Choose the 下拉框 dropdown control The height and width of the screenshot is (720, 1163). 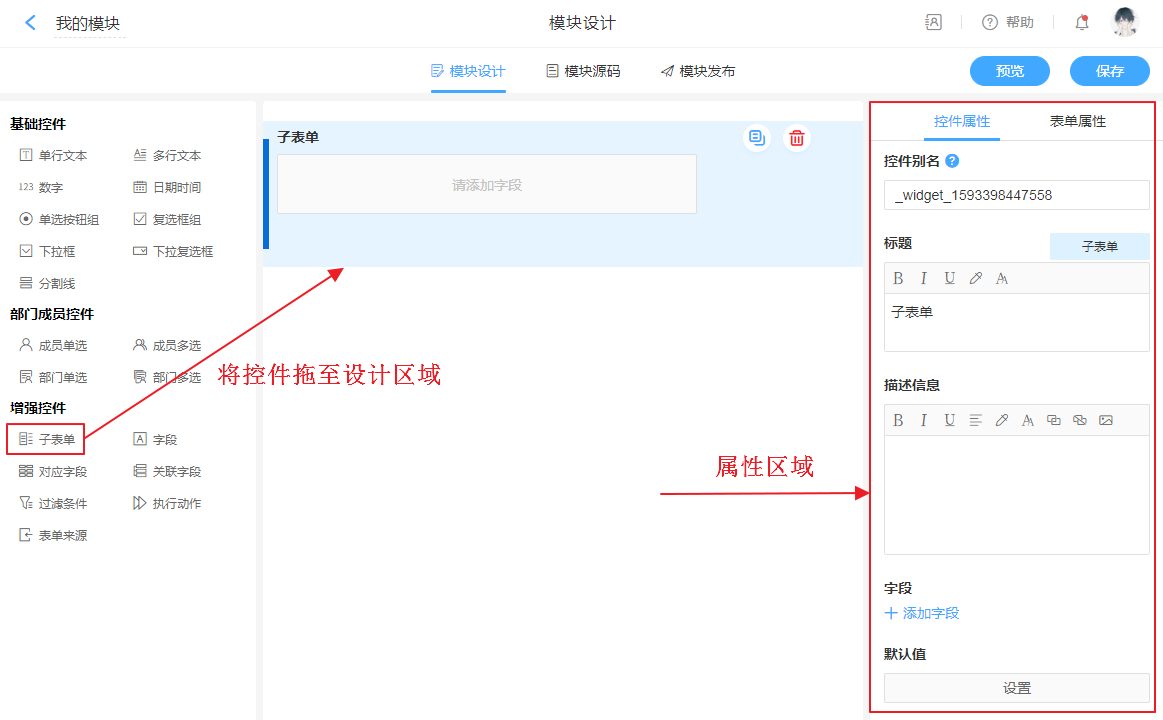click(x=47, y=252)
